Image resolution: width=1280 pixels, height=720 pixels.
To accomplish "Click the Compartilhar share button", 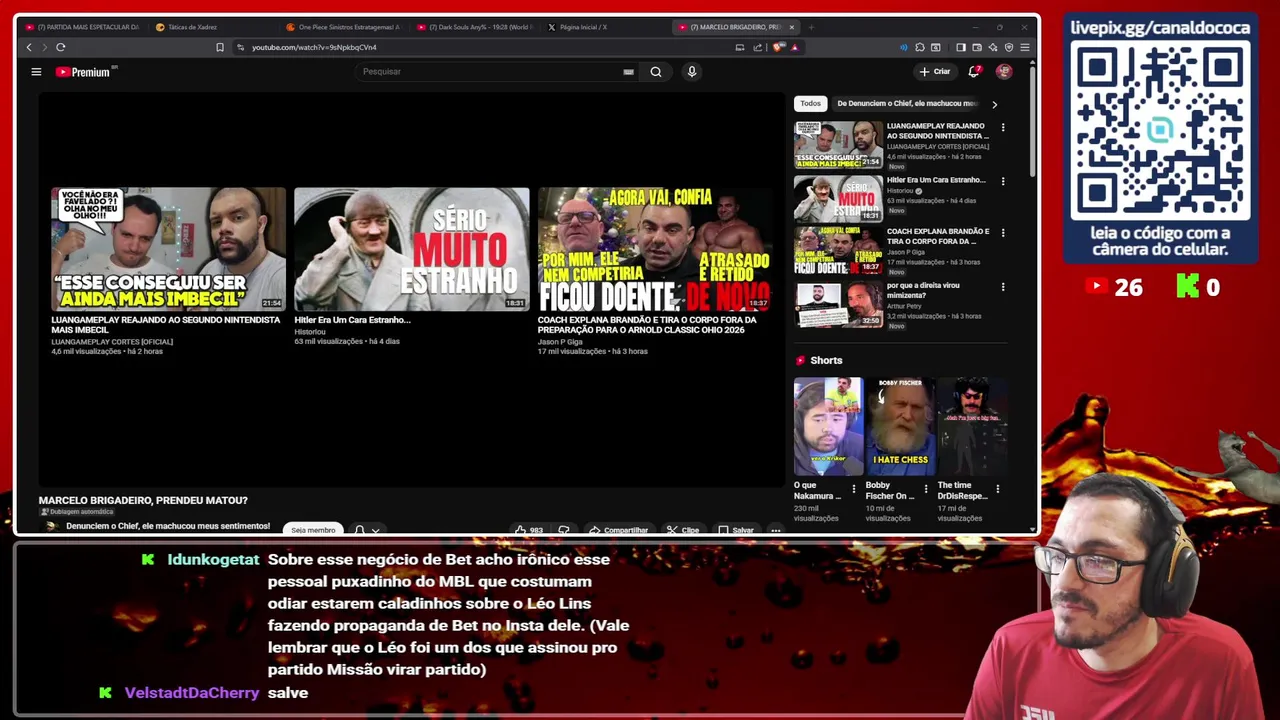I will tap(619, 530).
